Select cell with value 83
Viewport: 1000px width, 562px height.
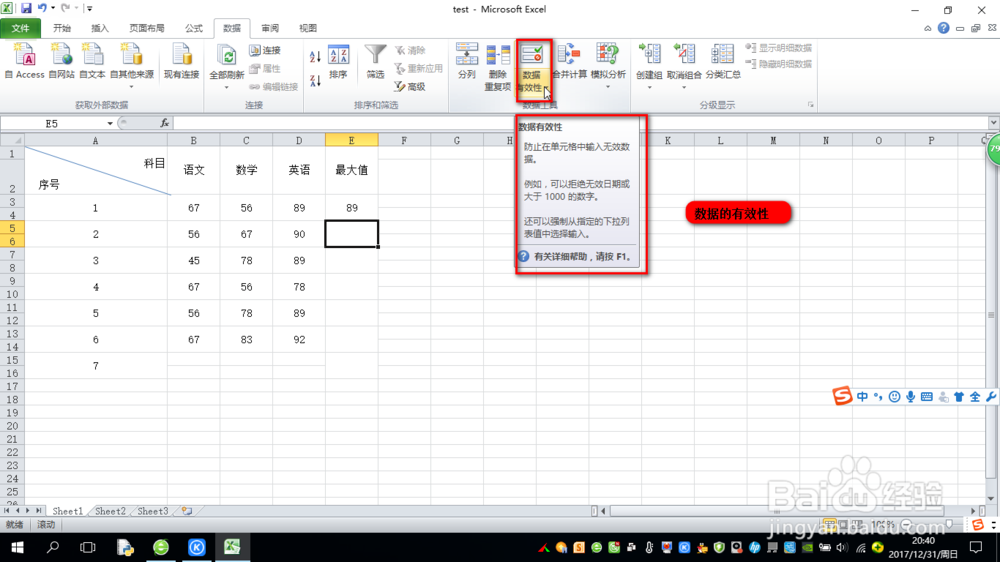246,339
